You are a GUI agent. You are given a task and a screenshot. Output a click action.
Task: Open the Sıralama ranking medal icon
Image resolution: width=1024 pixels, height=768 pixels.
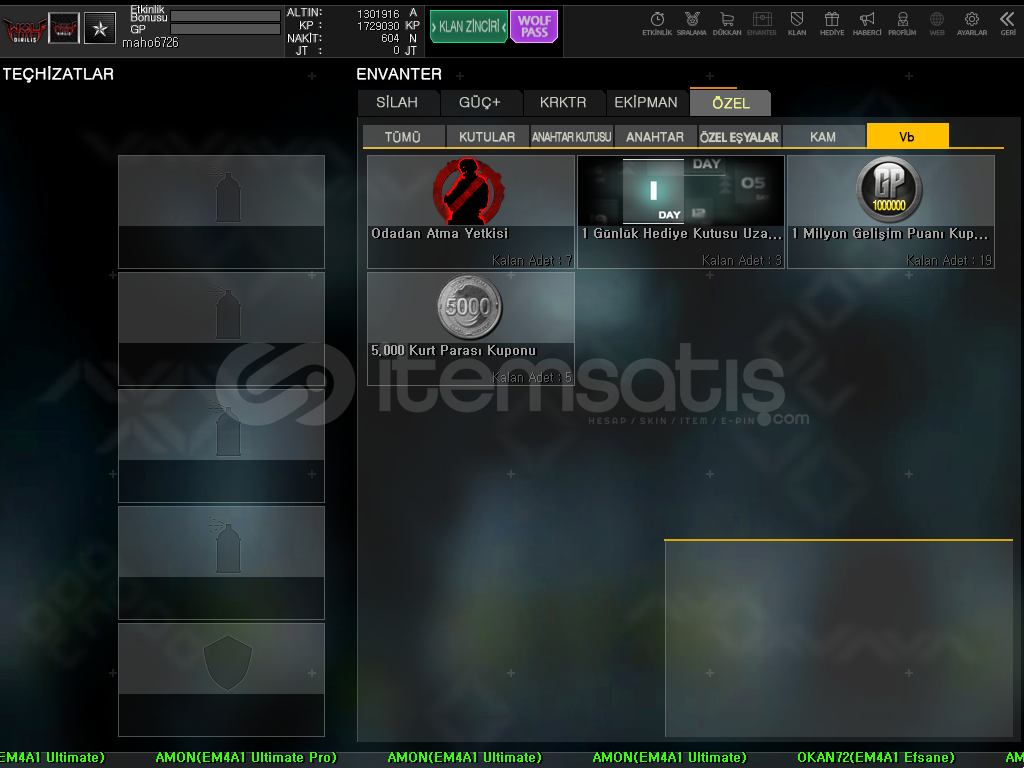coord(691,23)
